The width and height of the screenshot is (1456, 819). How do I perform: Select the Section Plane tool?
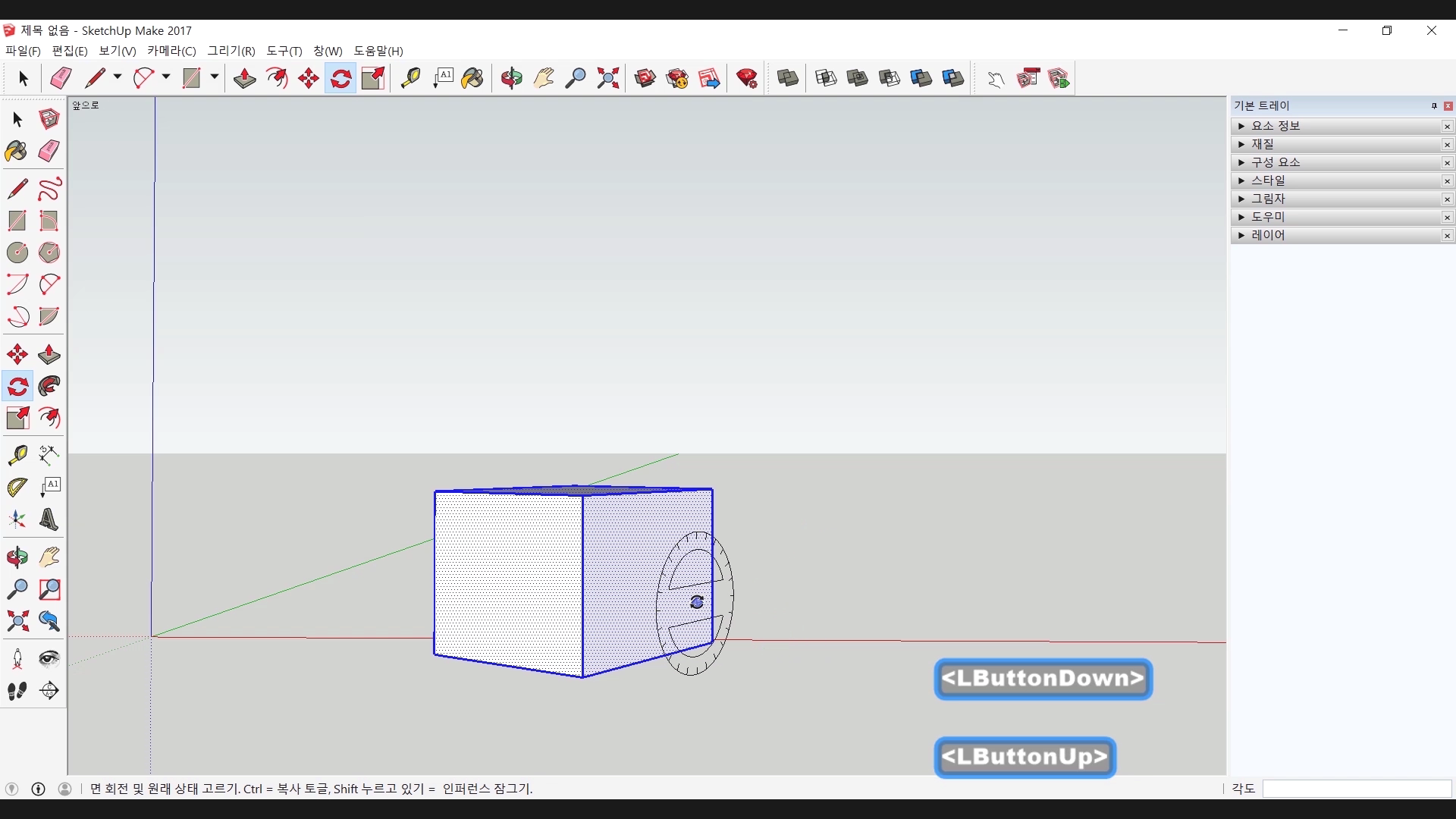[49, 691]
